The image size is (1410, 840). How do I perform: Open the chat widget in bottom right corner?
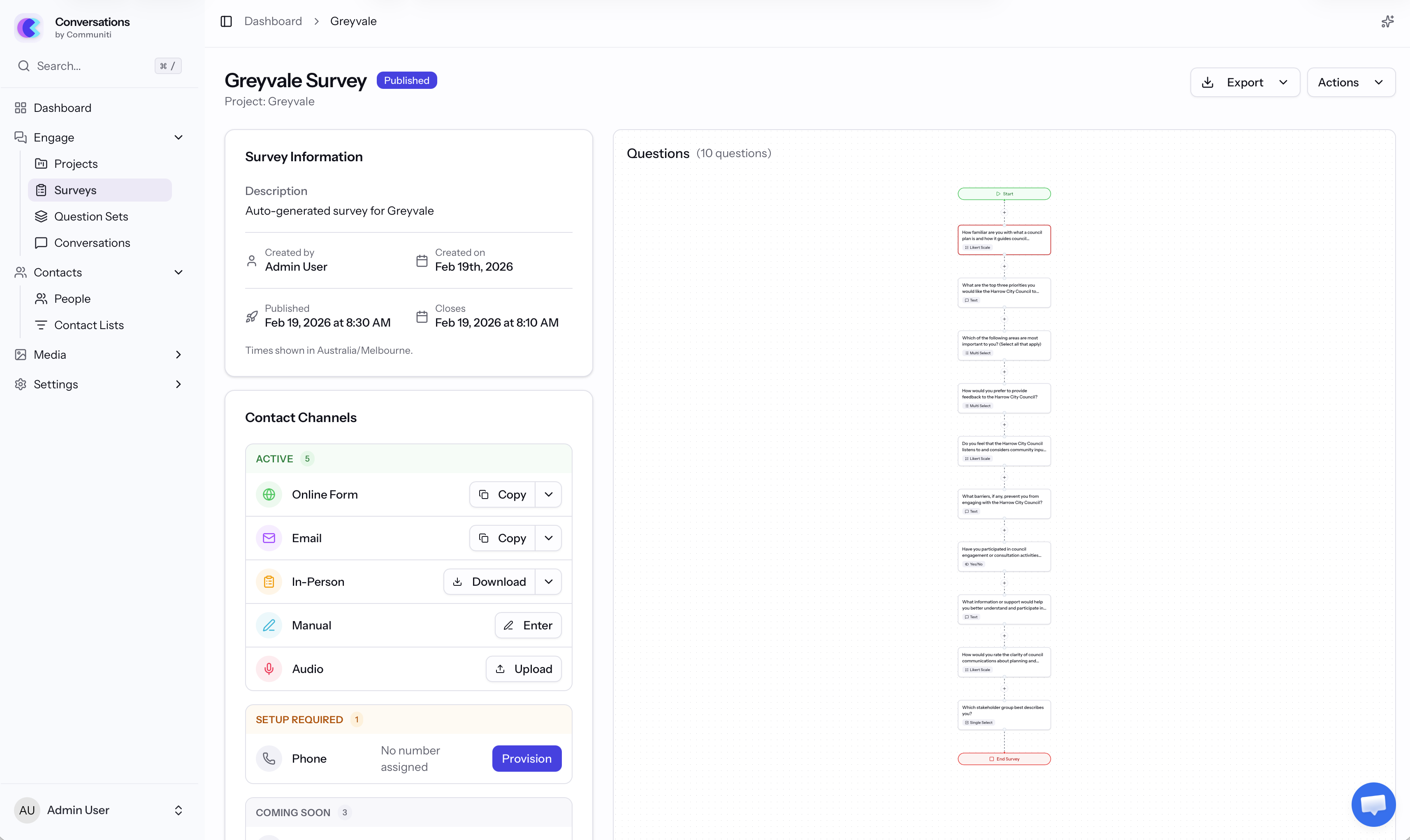point(1373,804)
